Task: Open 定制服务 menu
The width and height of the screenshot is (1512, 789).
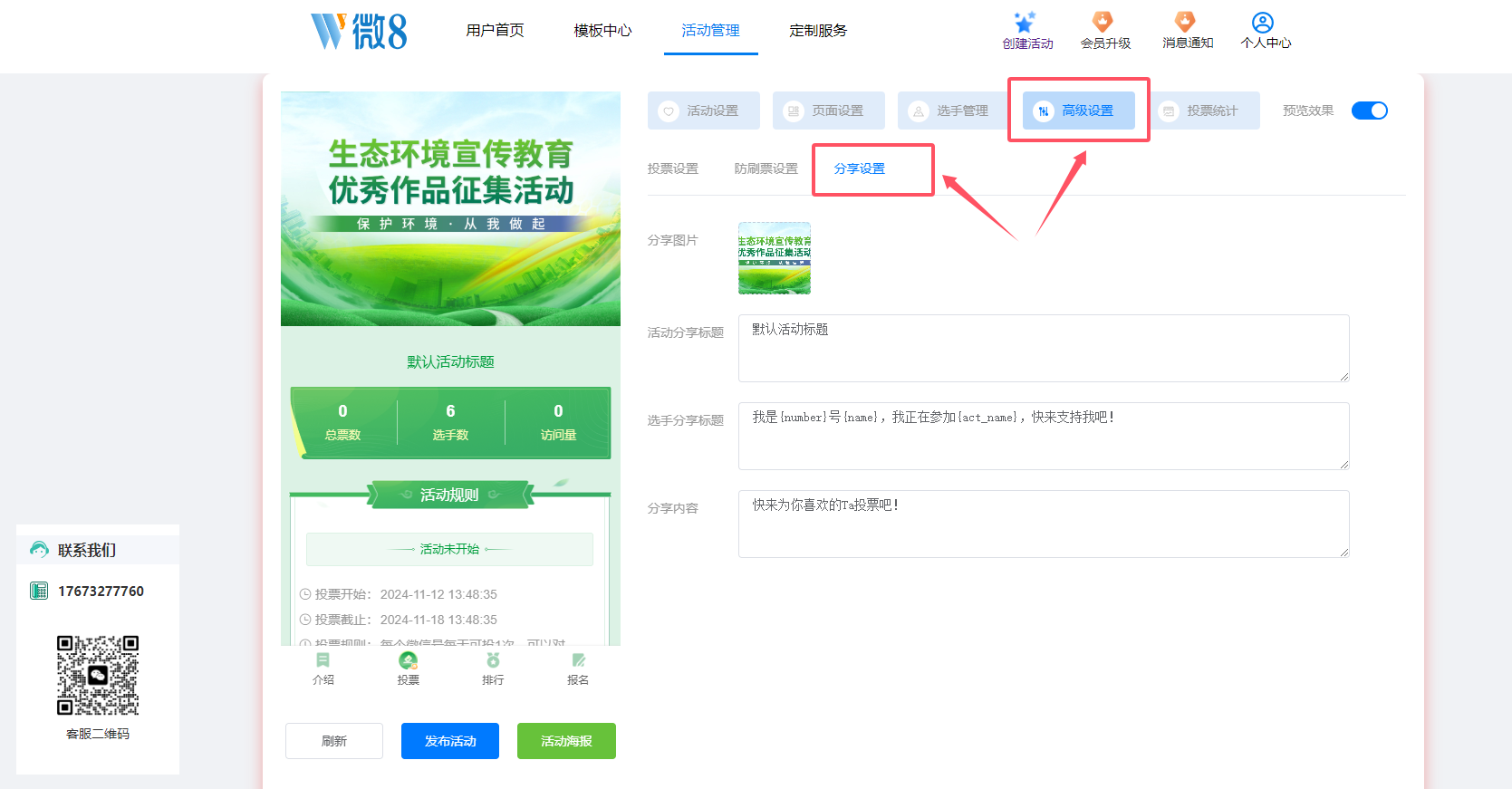Action: 818,31
